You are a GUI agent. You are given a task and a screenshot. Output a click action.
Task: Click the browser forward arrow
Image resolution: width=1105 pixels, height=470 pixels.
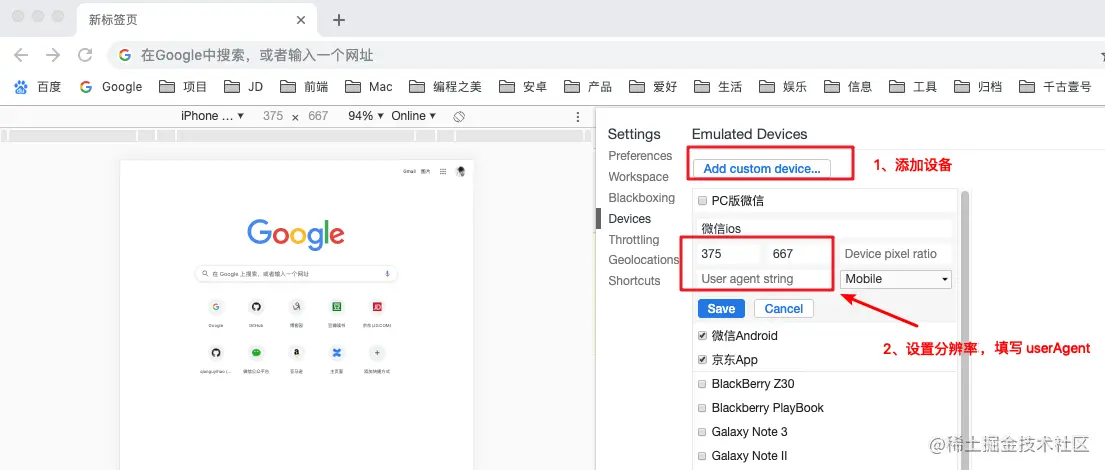(53, 55)
